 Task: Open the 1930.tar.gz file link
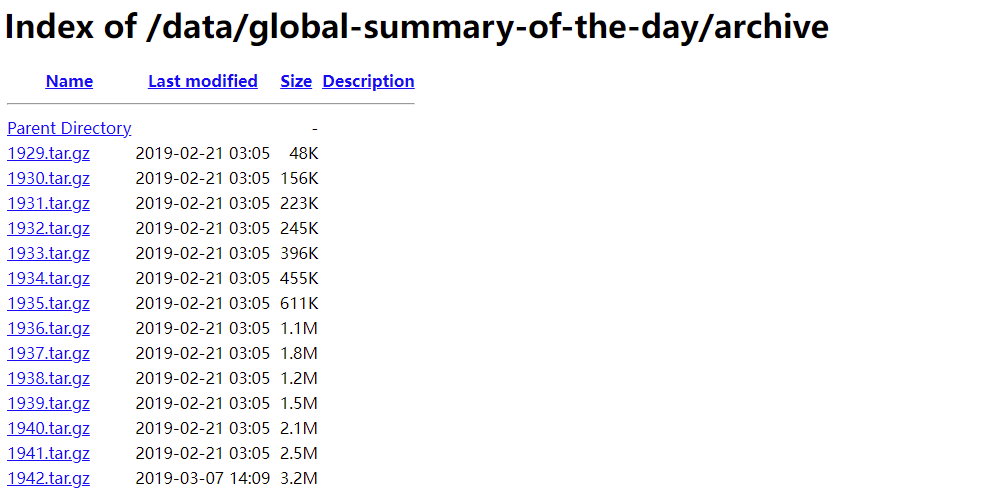point(48,178)
